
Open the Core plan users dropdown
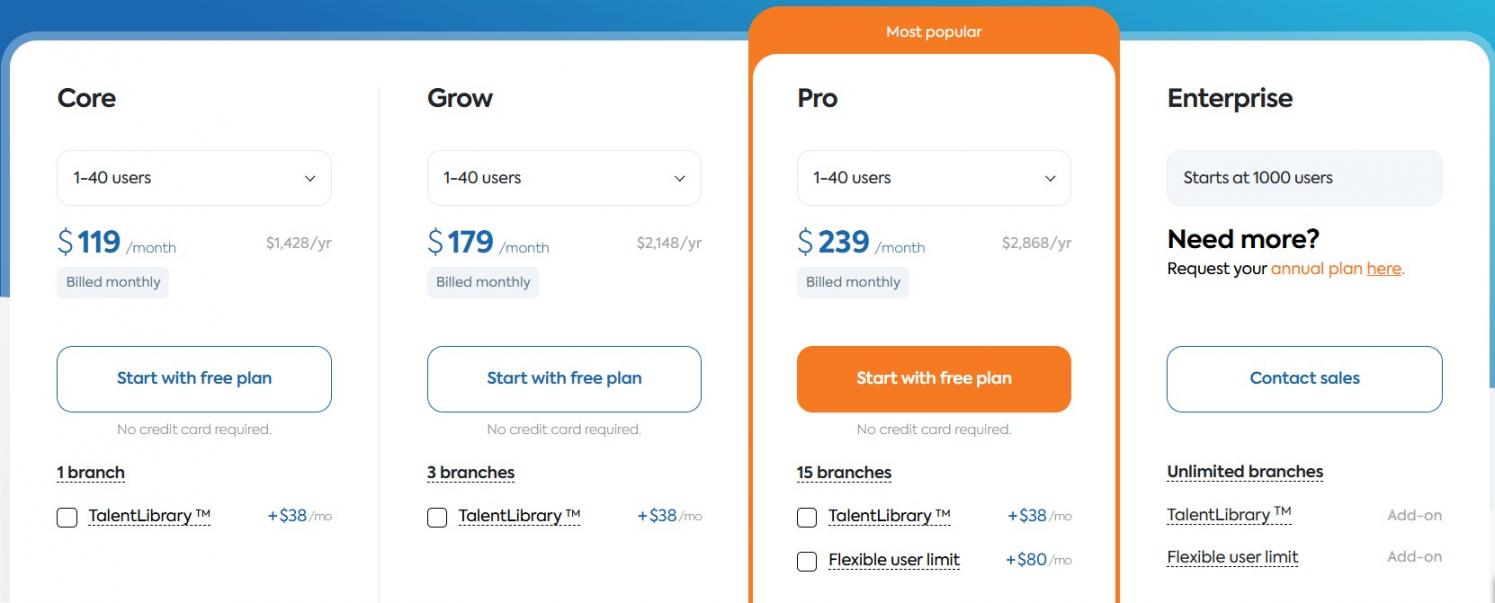[194, 178]
